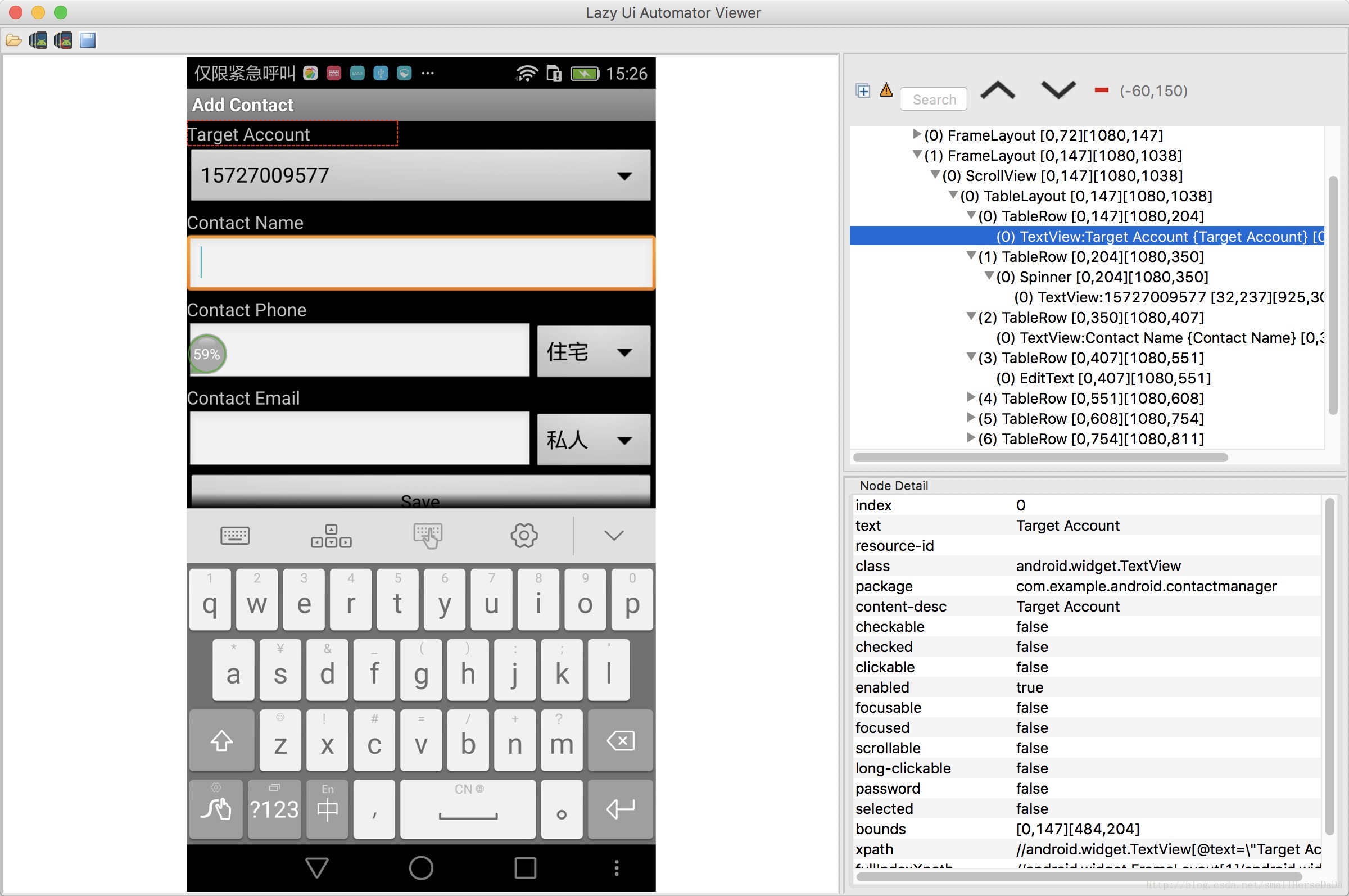Image resolution: width=1349 pixels, height=896 pixels.
Task: Open the 私人 email type dropdown
Action: coord(594,439)
